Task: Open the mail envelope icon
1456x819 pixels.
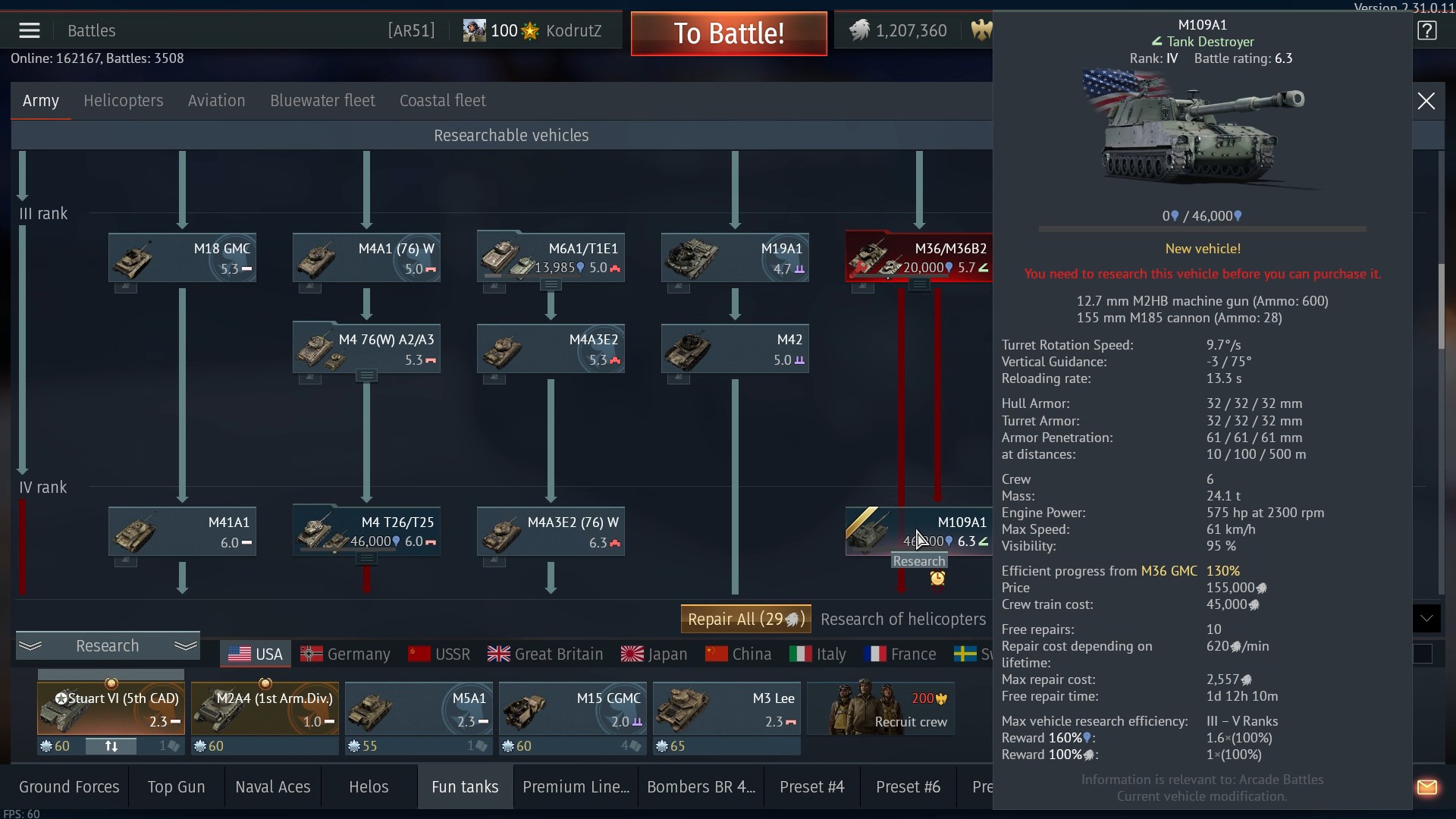Action: pos(1427,787)
